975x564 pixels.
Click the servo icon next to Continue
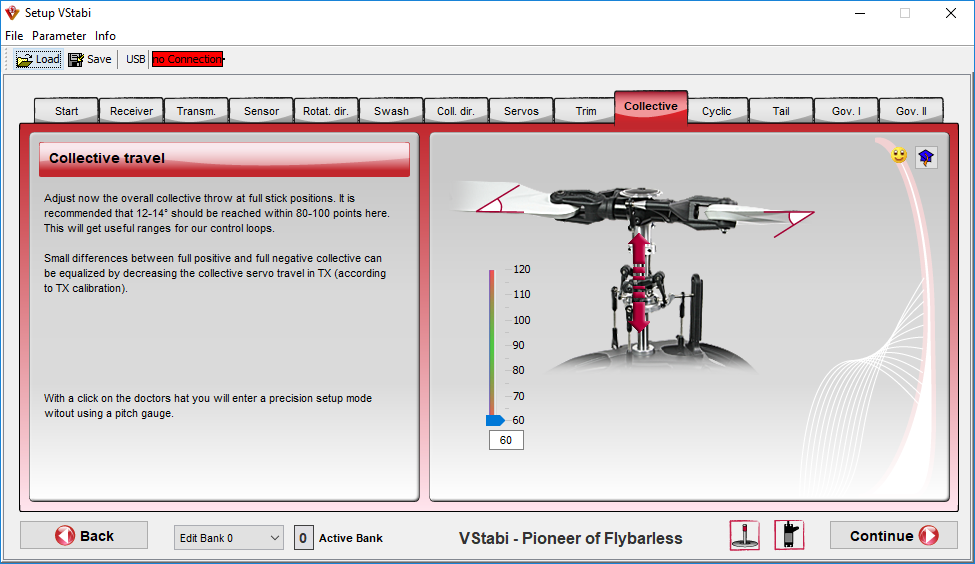coord(789,535)
